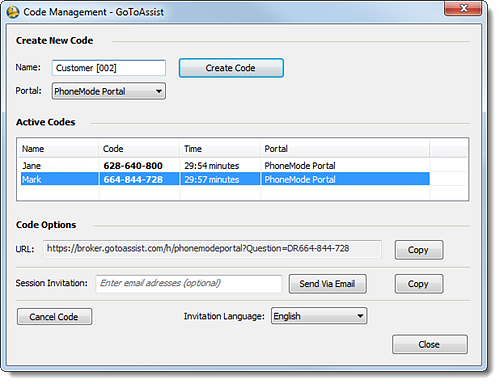Image resolution: width=500 pixels, height=384 pixels.
Task: Click the Create Code button
Action: pos(231,68)
